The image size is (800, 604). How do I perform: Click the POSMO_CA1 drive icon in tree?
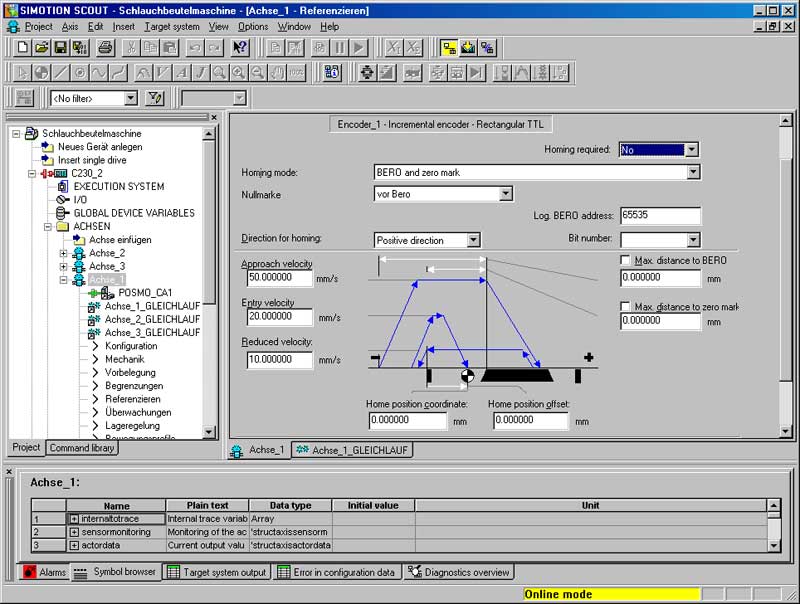105,292
